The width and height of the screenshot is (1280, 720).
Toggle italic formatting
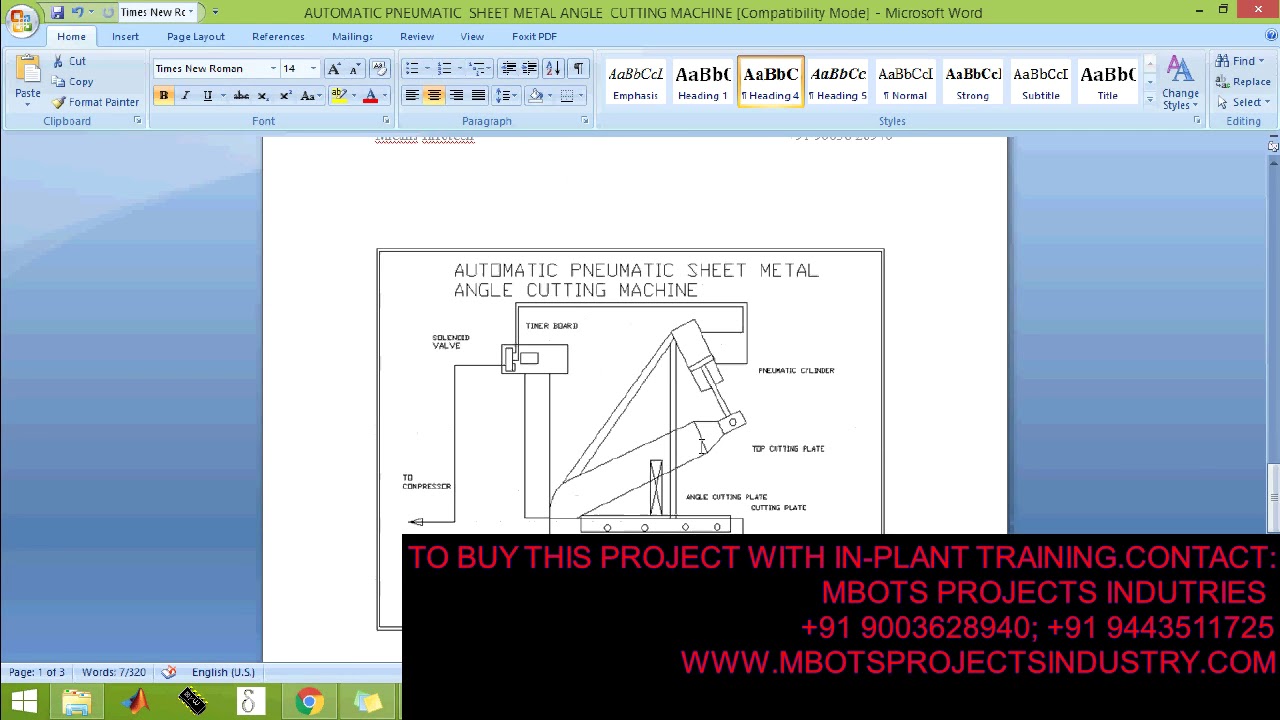(x=185, y=96)
